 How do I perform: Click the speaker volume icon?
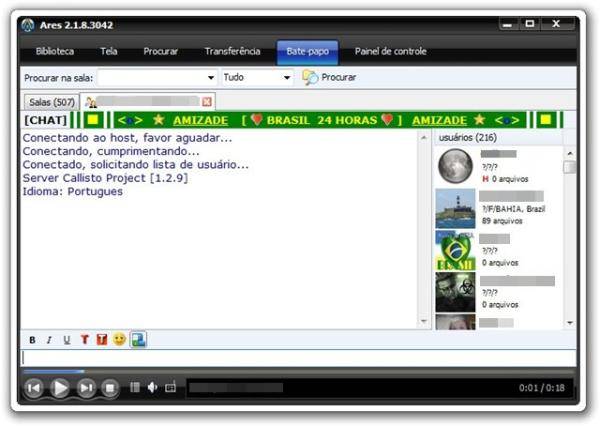[153, 387]
